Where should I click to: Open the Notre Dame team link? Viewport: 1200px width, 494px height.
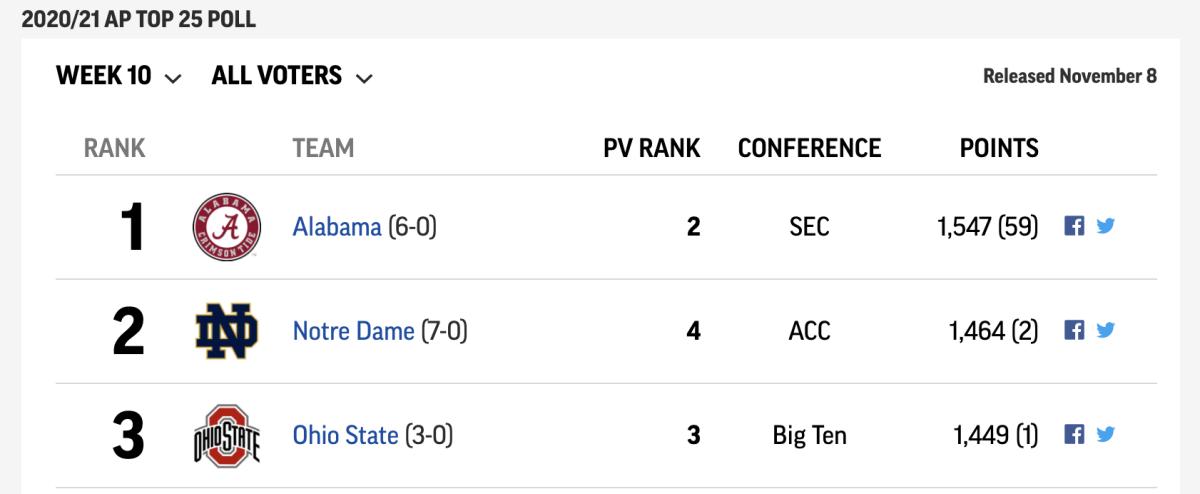pyautogui.click(x=353, y=331)
